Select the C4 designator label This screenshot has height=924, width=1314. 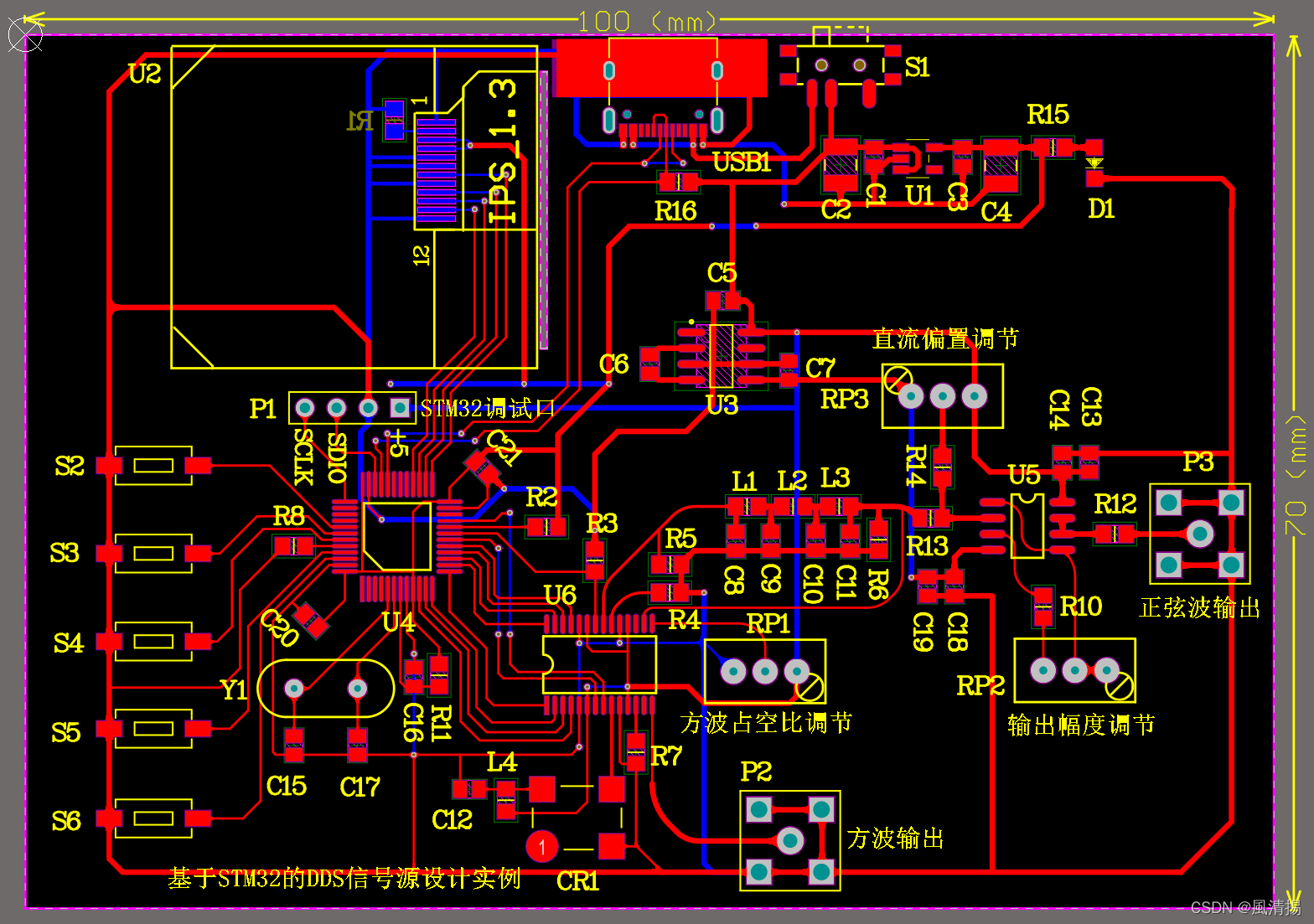pos(996,212)
